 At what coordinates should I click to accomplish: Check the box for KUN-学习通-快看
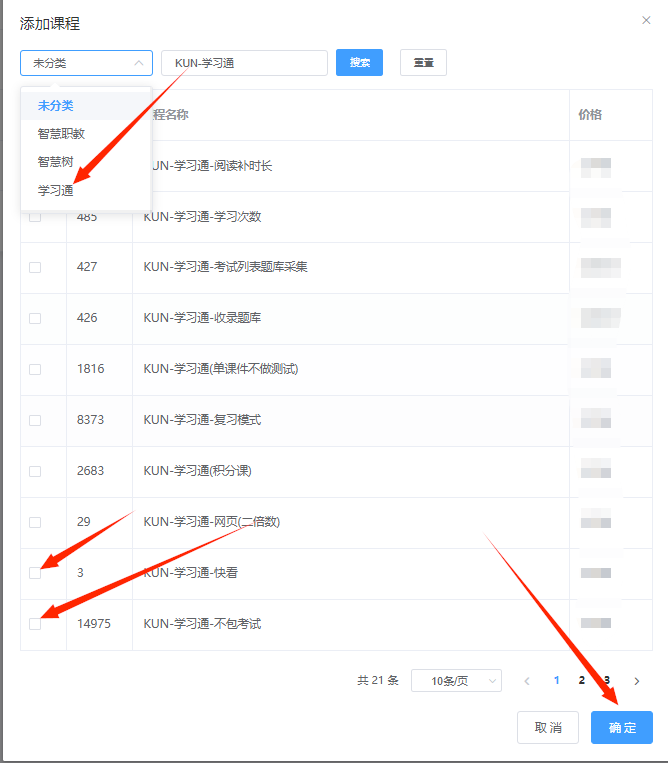tap(35, 573)
